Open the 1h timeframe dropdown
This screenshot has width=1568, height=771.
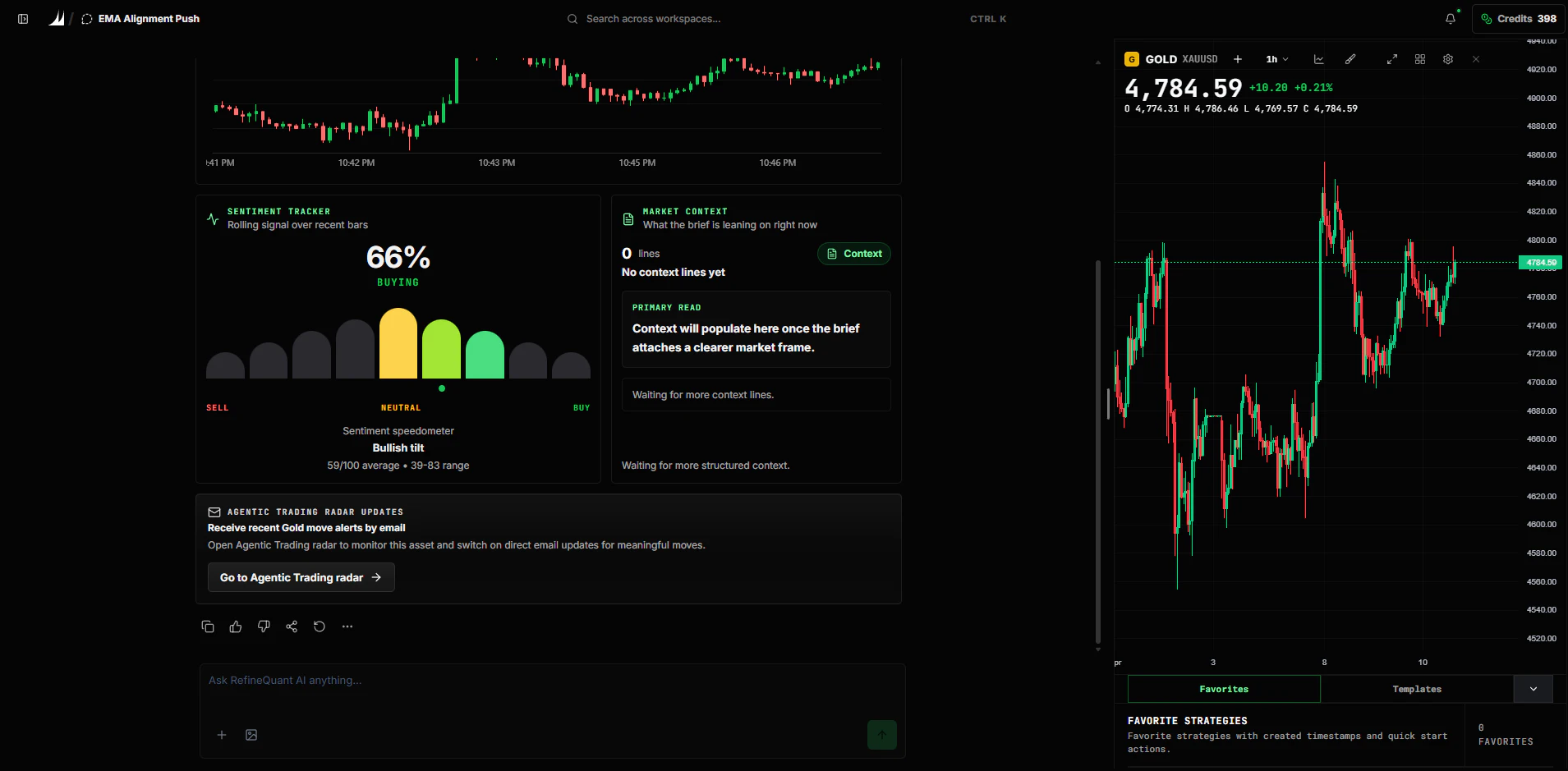coord(1277,59)
